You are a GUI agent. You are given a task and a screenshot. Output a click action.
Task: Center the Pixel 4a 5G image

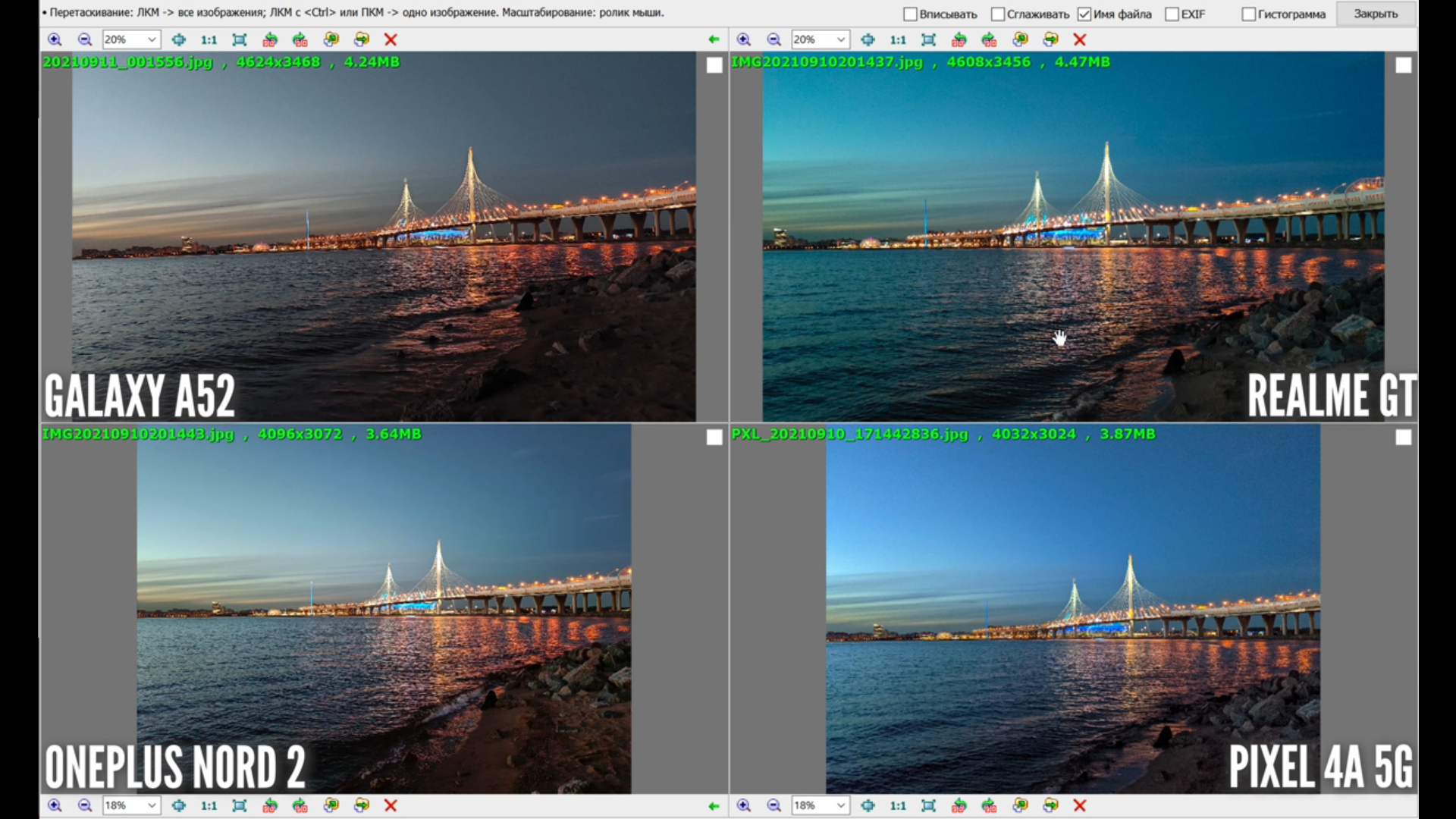(868, 805)
